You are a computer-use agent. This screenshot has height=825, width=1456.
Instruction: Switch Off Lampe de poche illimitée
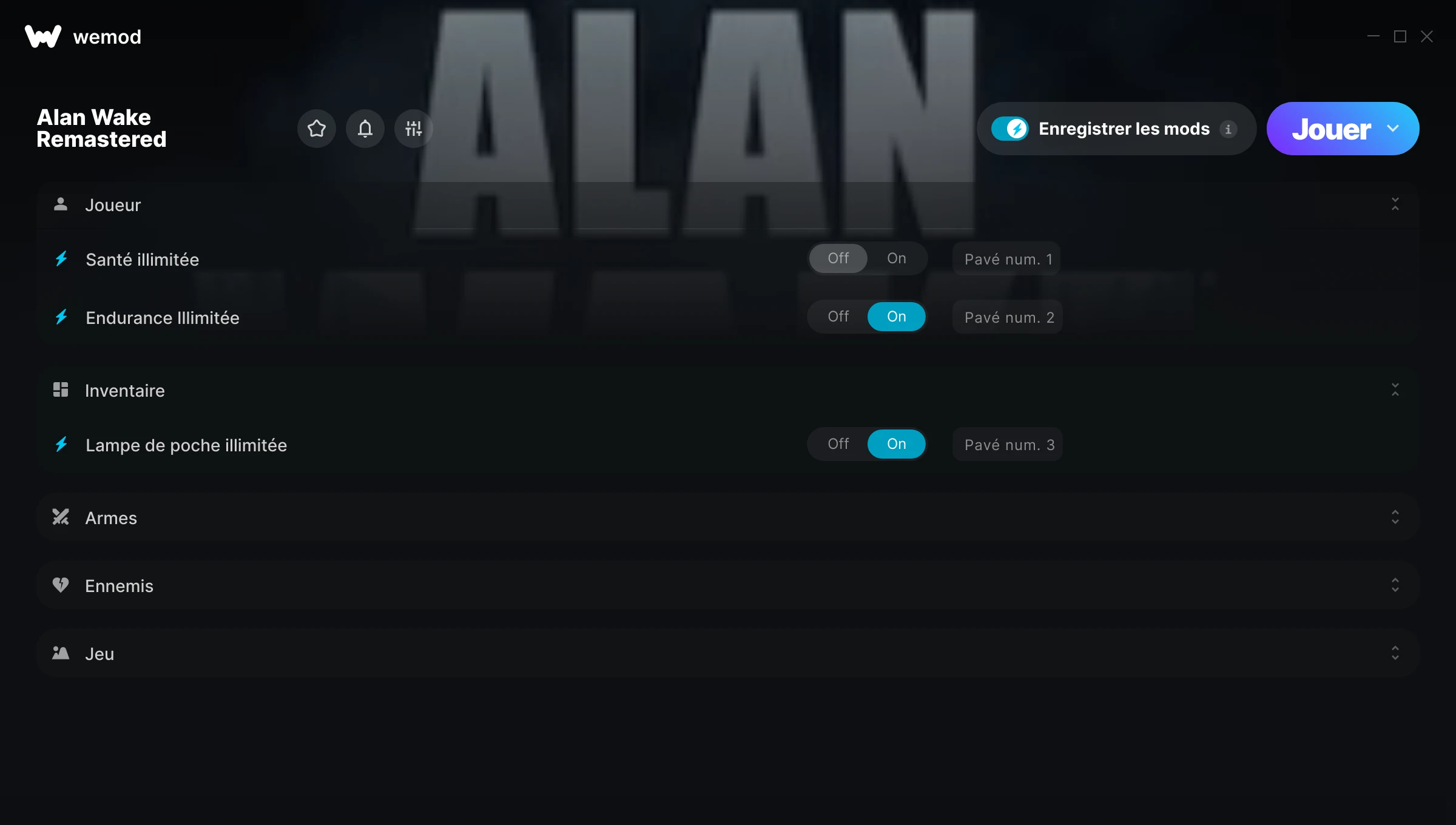[838, 444]
